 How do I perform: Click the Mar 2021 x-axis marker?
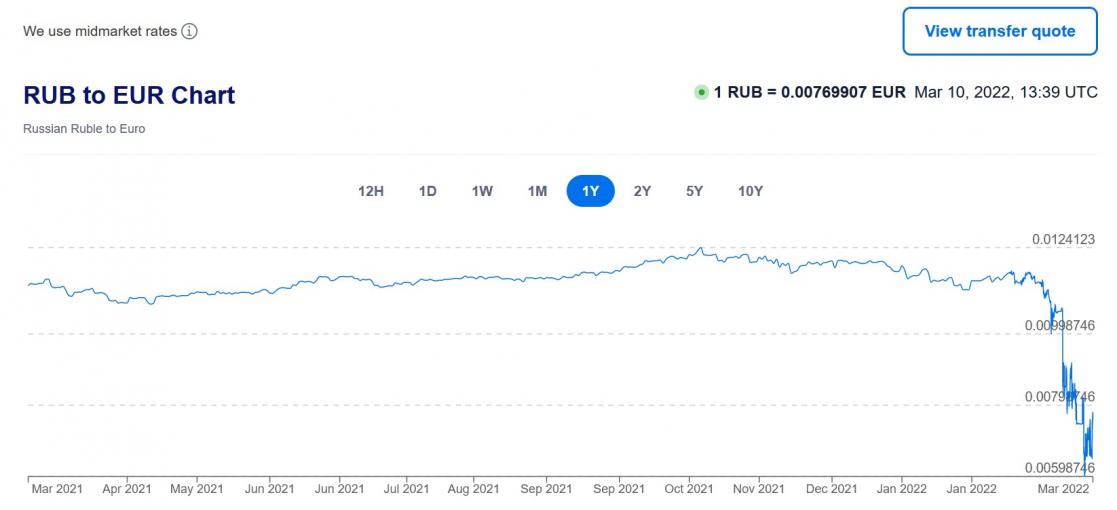point(57,489)
